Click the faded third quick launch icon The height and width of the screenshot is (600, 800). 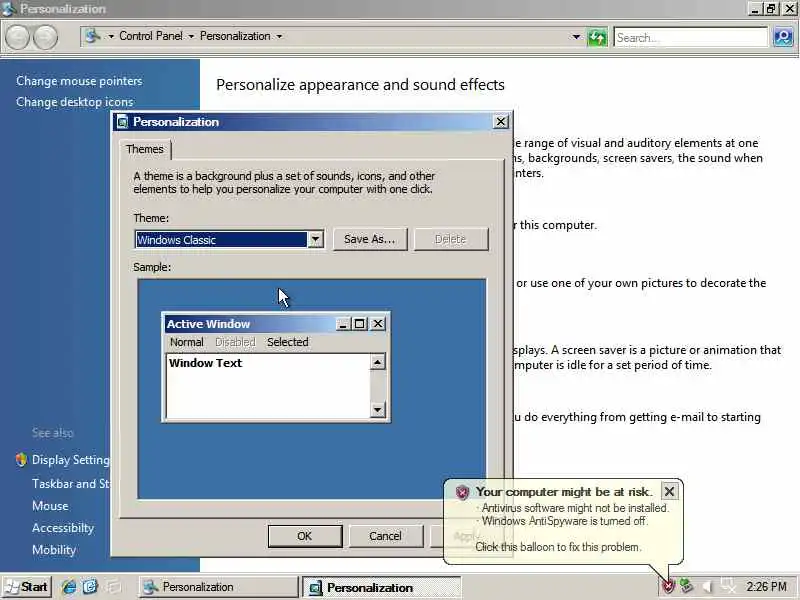coord(113,587)
